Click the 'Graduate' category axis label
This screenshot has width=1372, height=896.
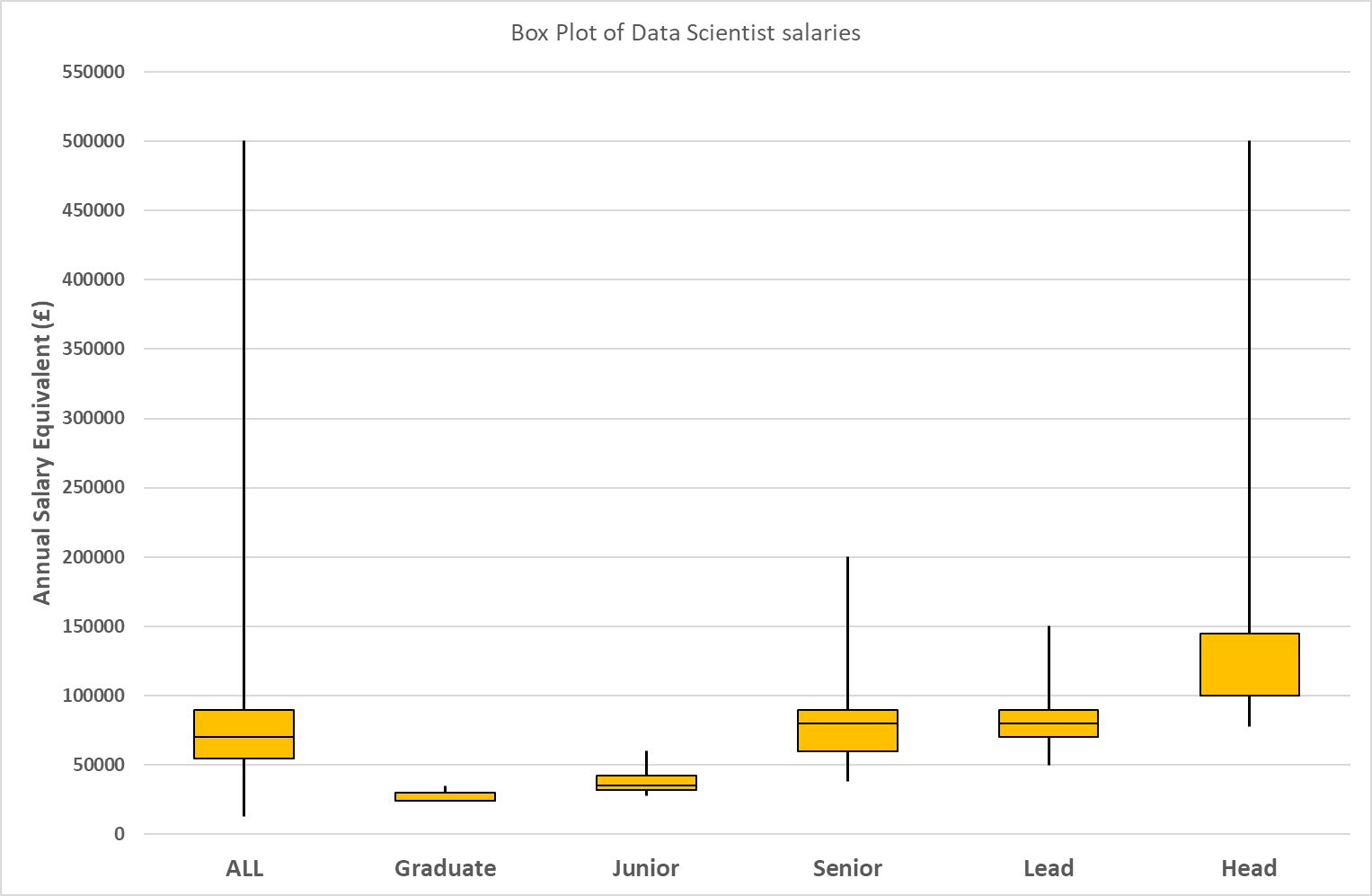446,868
